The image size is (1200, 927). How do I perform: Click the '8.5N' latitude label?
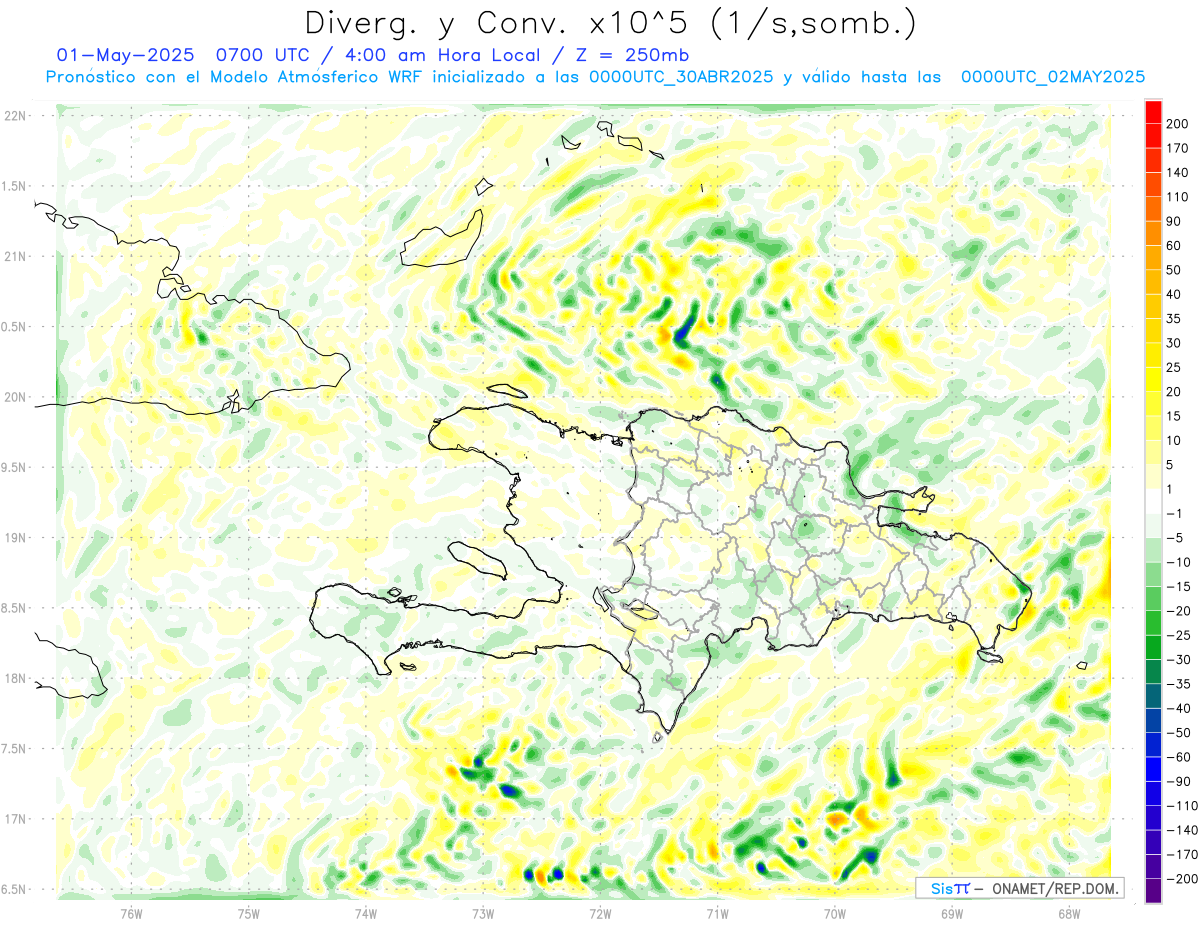tap(14, 608)
